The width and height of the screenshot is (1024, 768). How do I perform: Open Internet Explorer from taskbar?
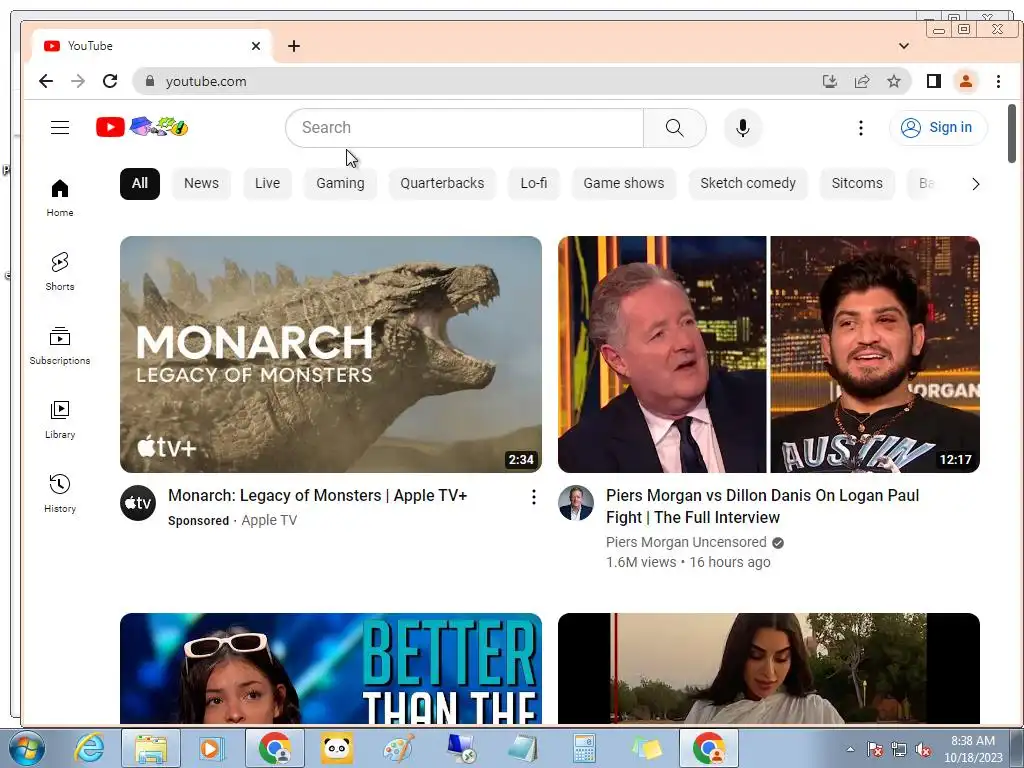pyautogui.click(x=89, y=748)
